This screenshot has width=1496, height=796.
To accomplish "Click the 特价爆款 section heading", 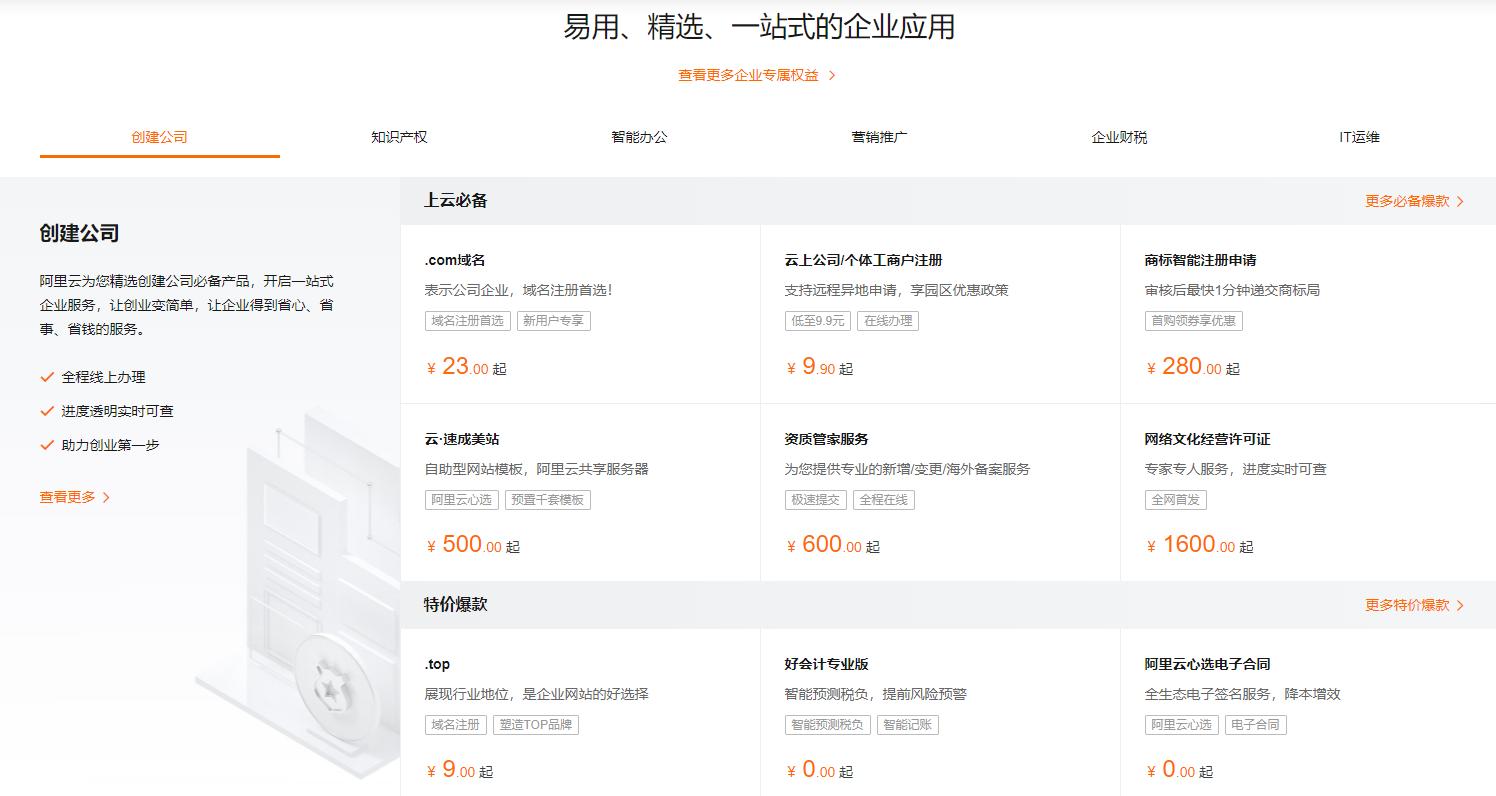I will pos(456,605).
